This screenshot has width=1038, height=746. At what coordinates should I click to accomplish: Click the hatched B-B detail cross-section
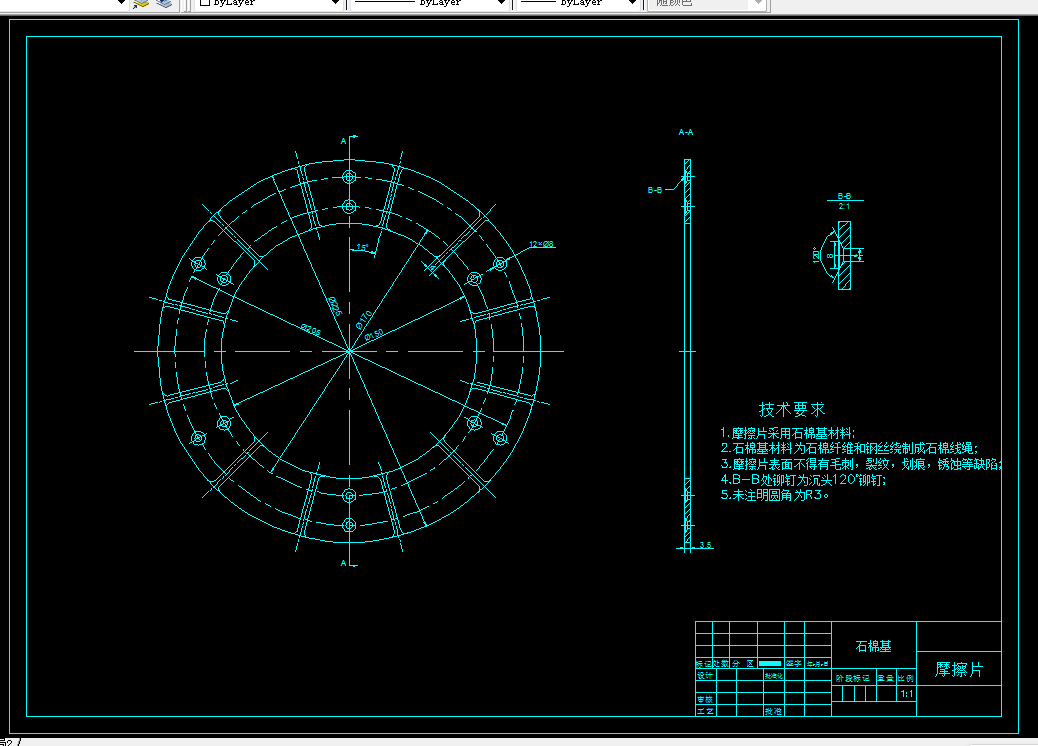[x=844, y=256]
